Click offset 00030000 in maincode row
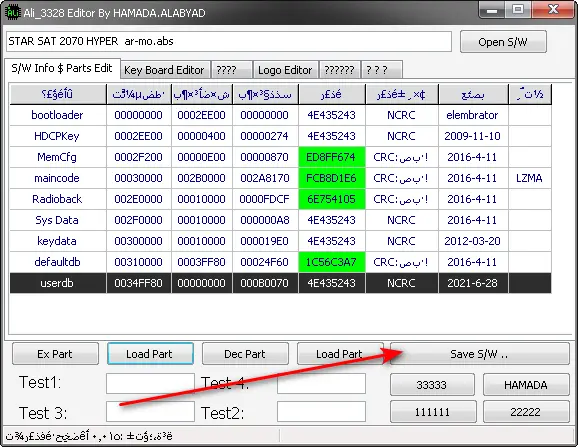The height and width of the screenshot is (447, 578). [139, 178]
